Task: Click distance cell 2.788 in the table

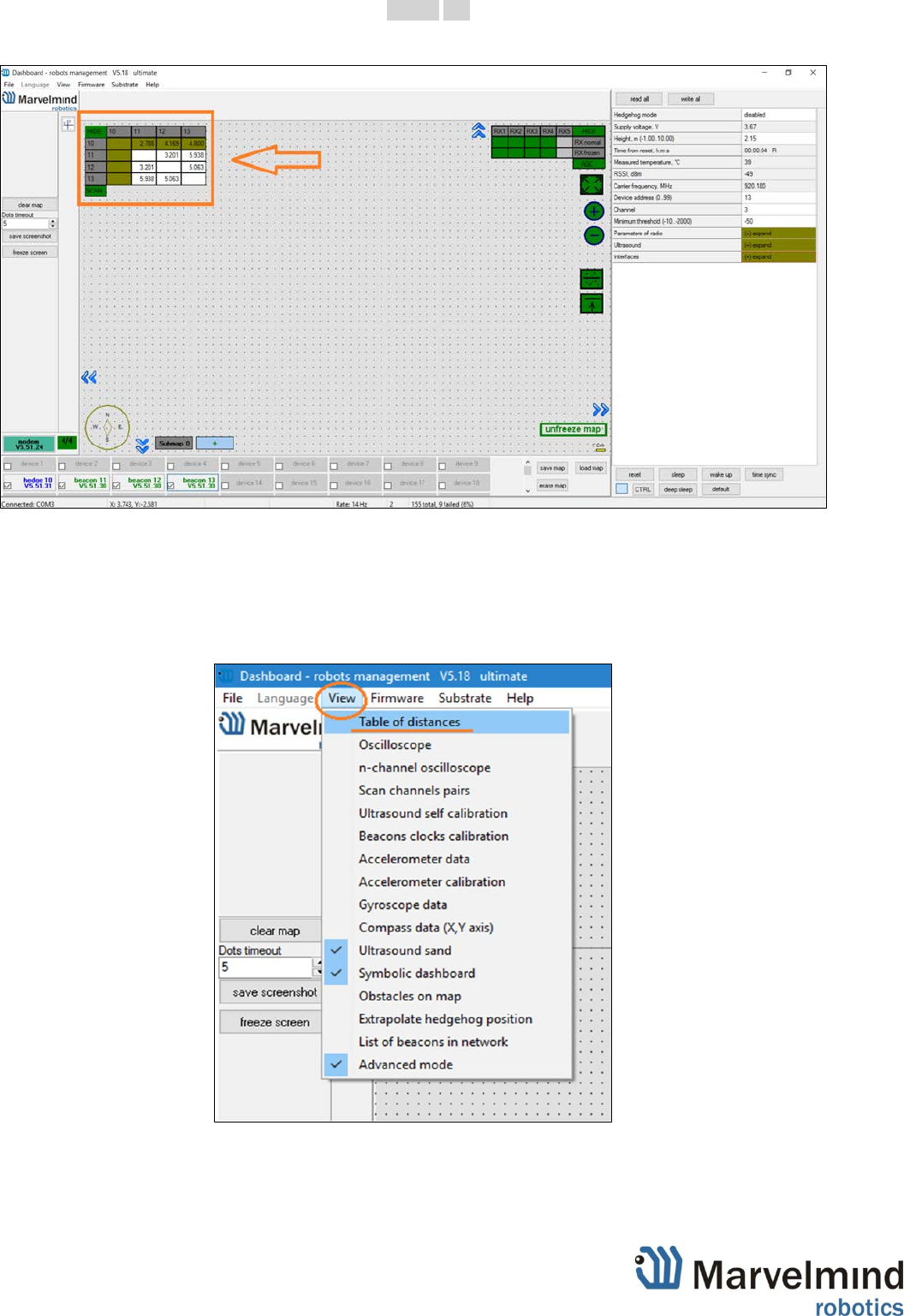Action: pyautogui.click(x=142, y=144)
